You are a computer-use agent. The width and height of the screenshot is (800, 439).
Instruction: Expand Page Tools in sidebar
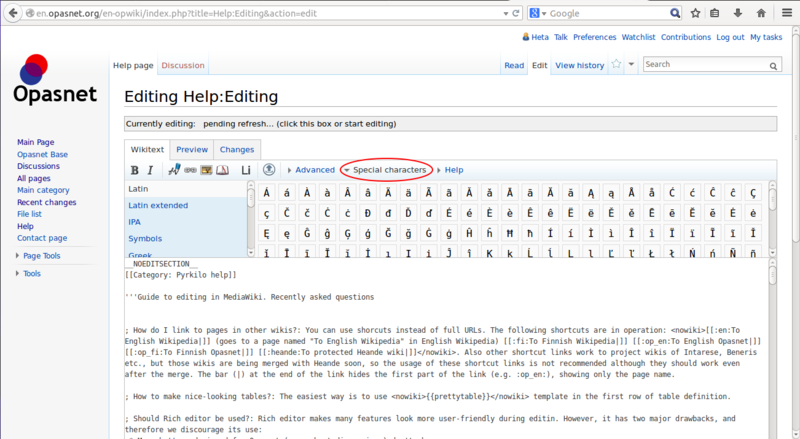(x=42, y=256)
